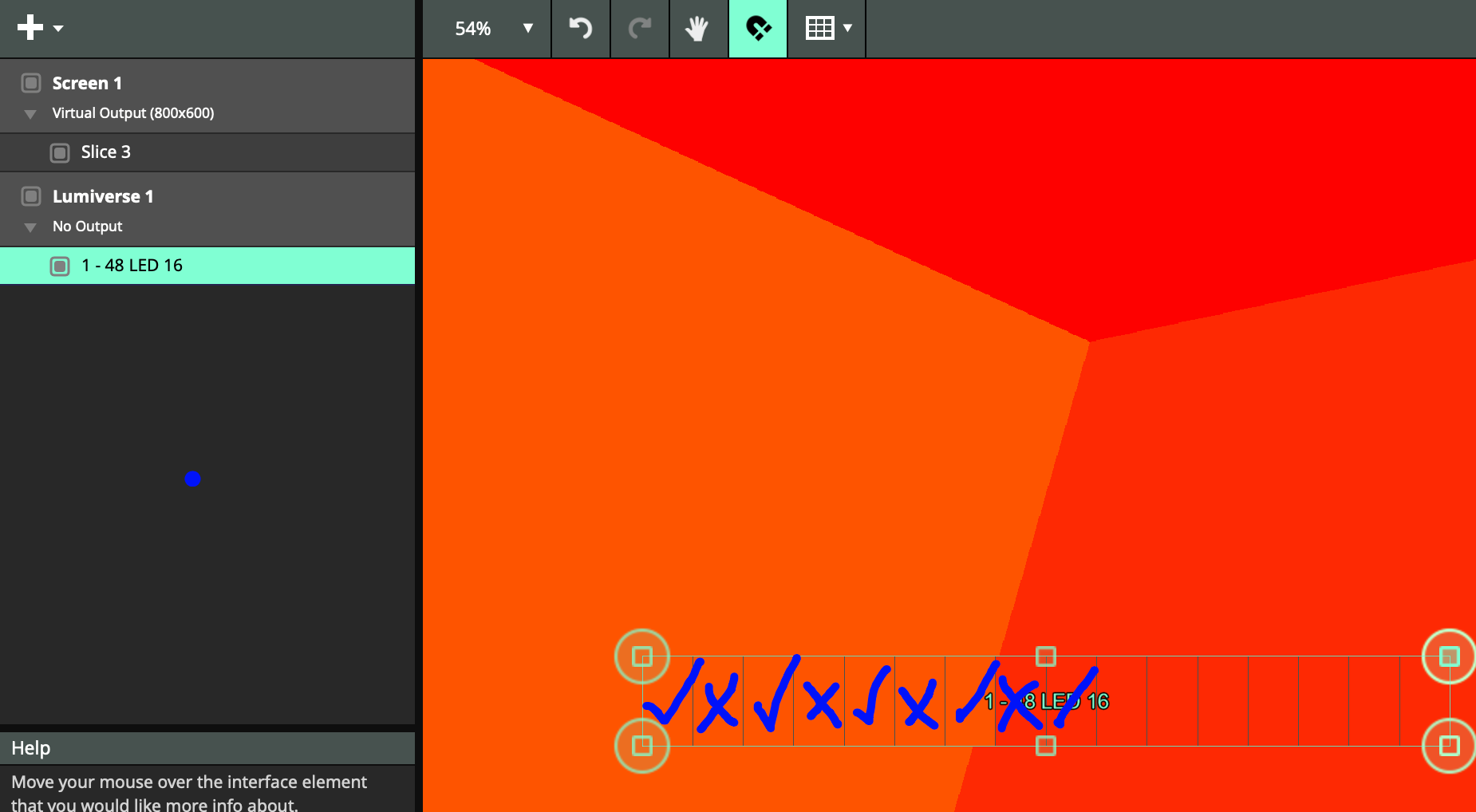Toggle the Slice 3 checkbox

[x=60, y=152]
